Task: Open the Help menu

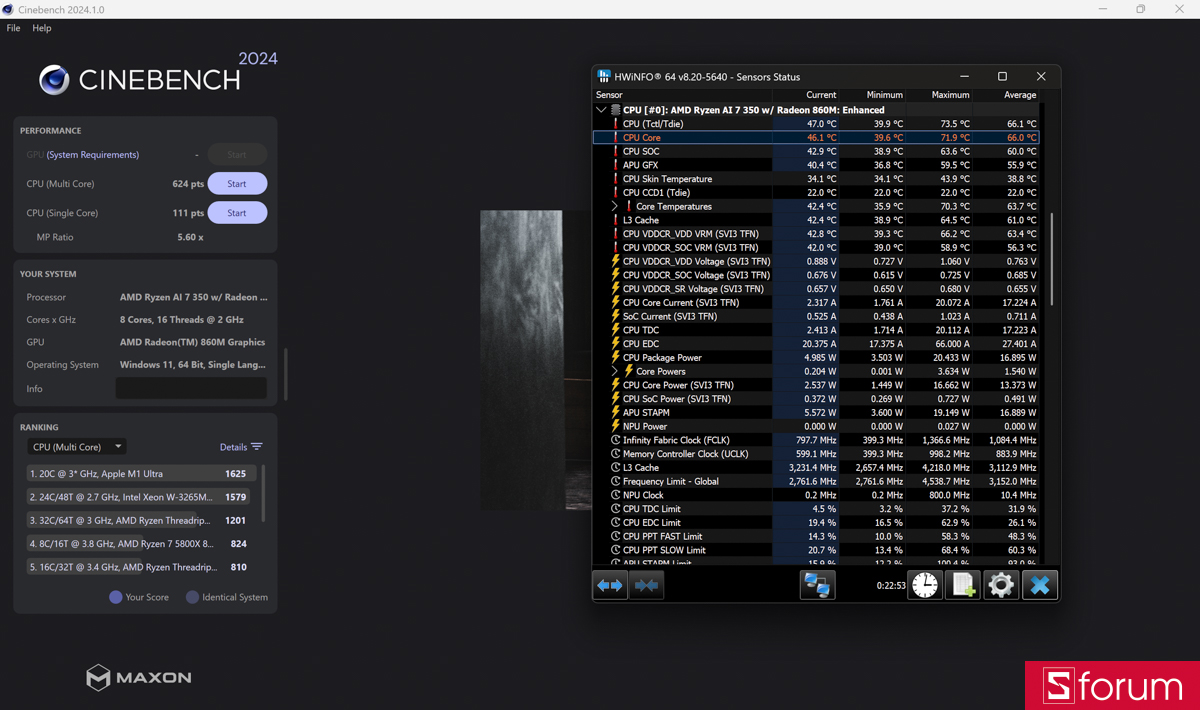Action: (x=41, y=28)
